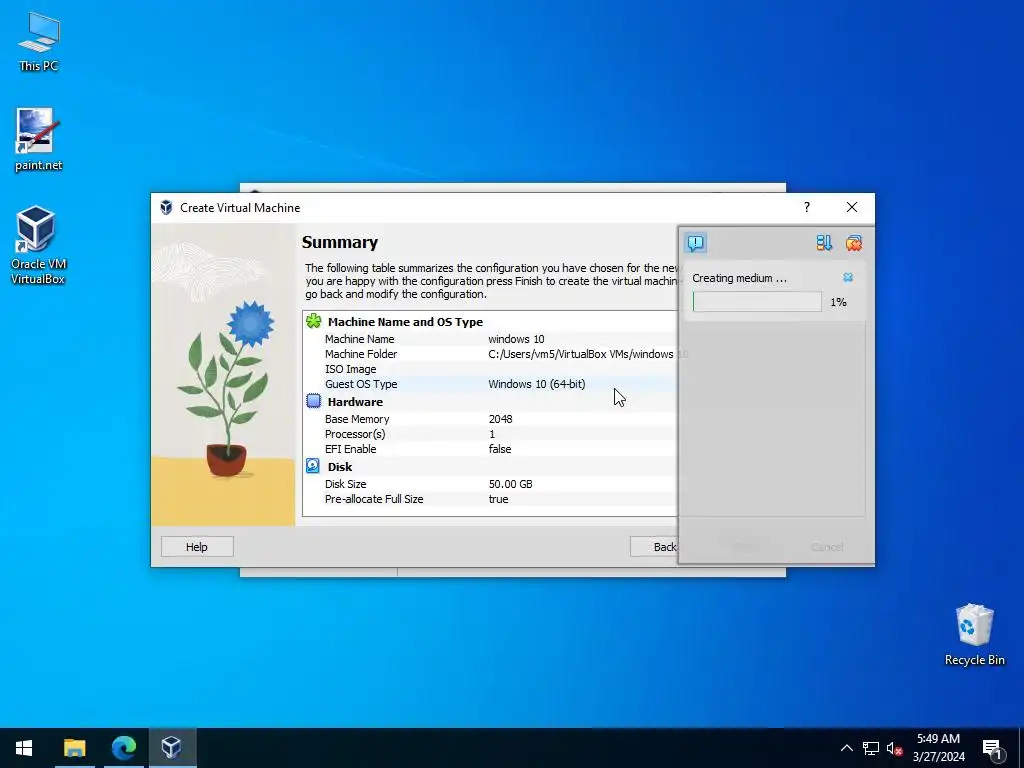This screenshot has width=1024, height=768.
Task: Open paint.net desktop shortcut
Action: coord(39,140)
